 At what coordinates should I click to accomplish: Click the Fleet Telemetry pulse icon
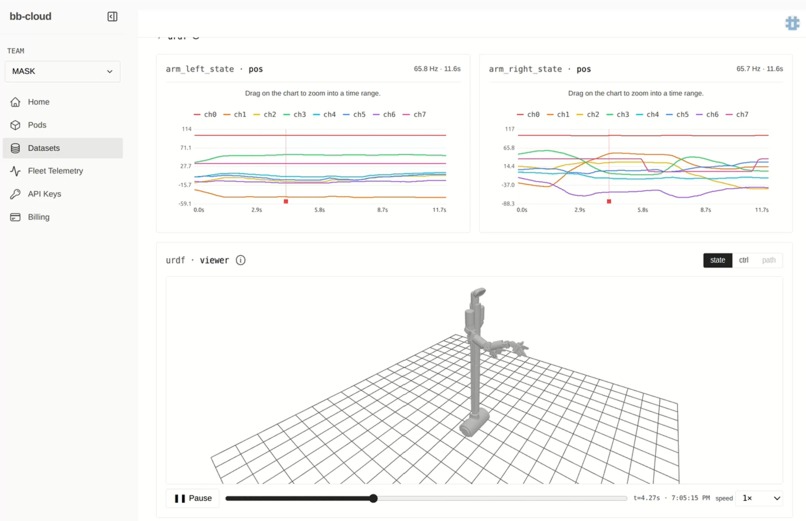(x=15, y=171)
